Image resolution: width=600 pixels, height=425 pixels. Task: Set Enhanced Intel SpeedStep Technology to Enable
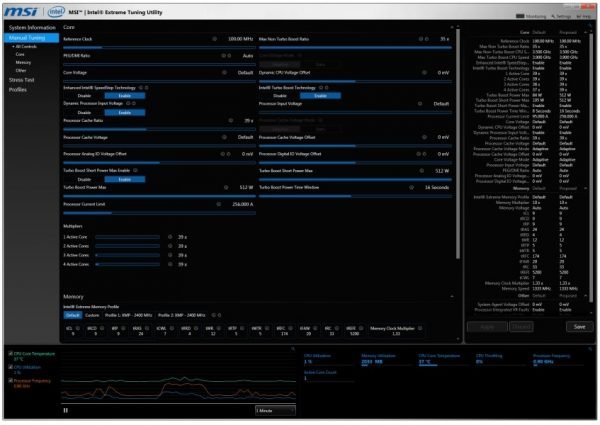click(x=125, y=96)
